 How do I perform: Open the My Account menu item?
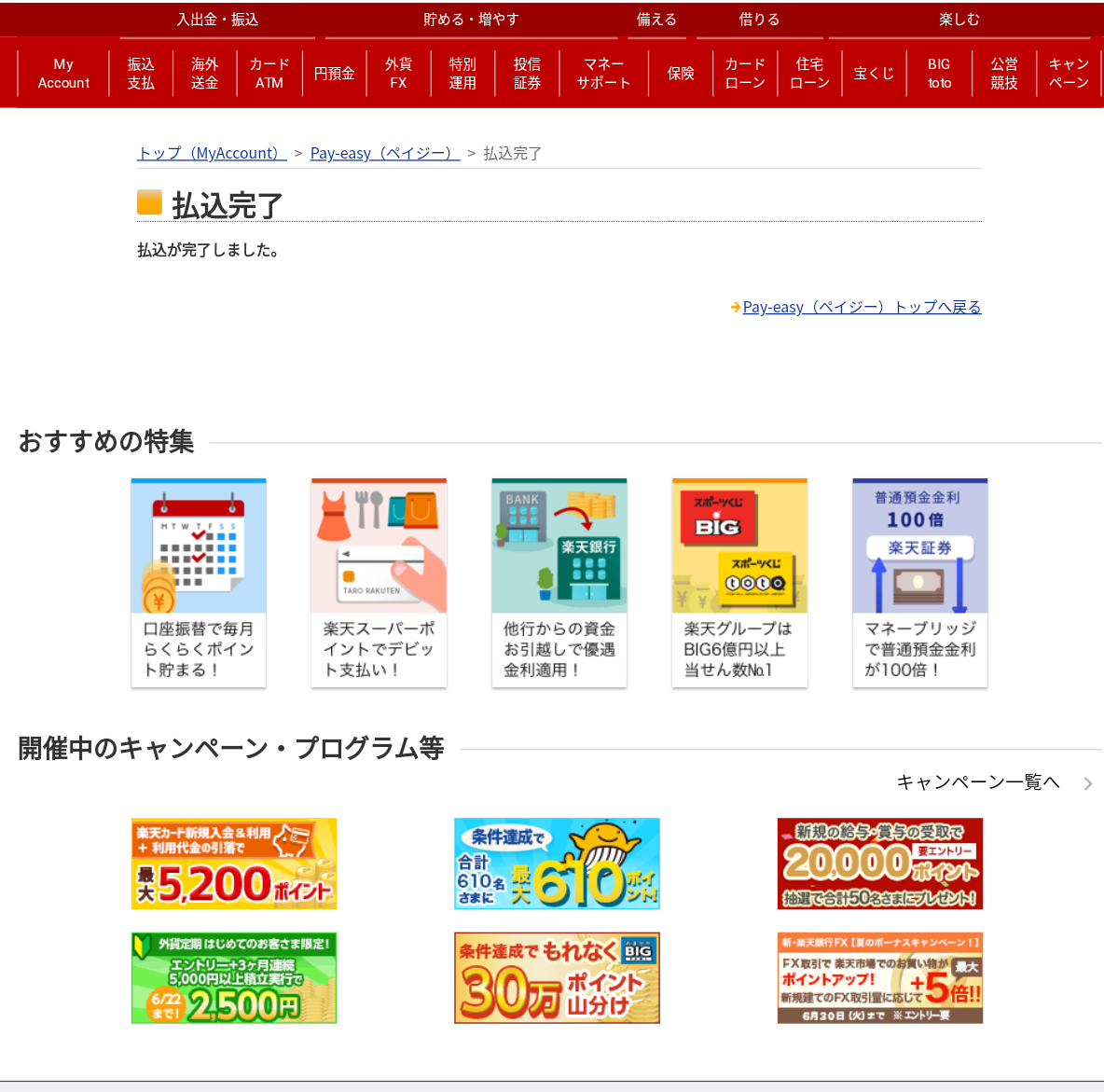(63, 74)
